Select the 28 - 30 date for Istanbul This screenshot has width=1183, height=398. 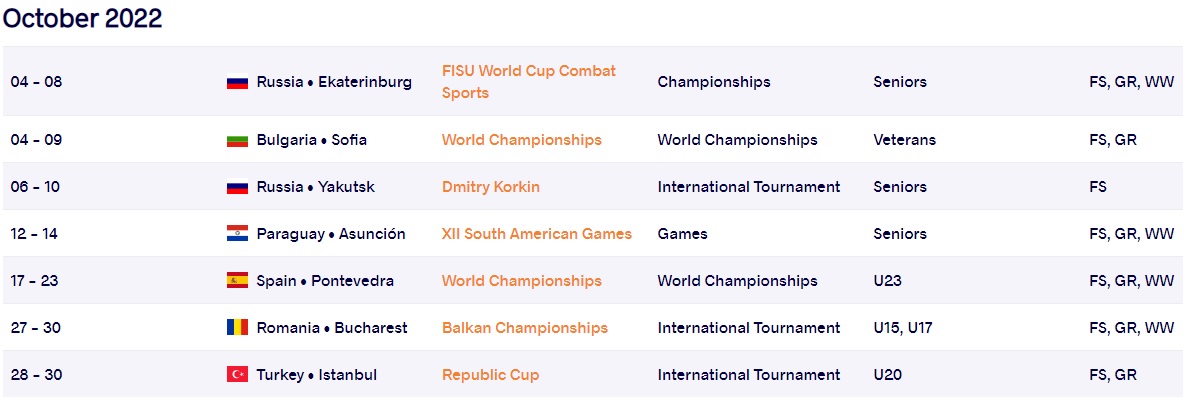click(x=35, y=375)
